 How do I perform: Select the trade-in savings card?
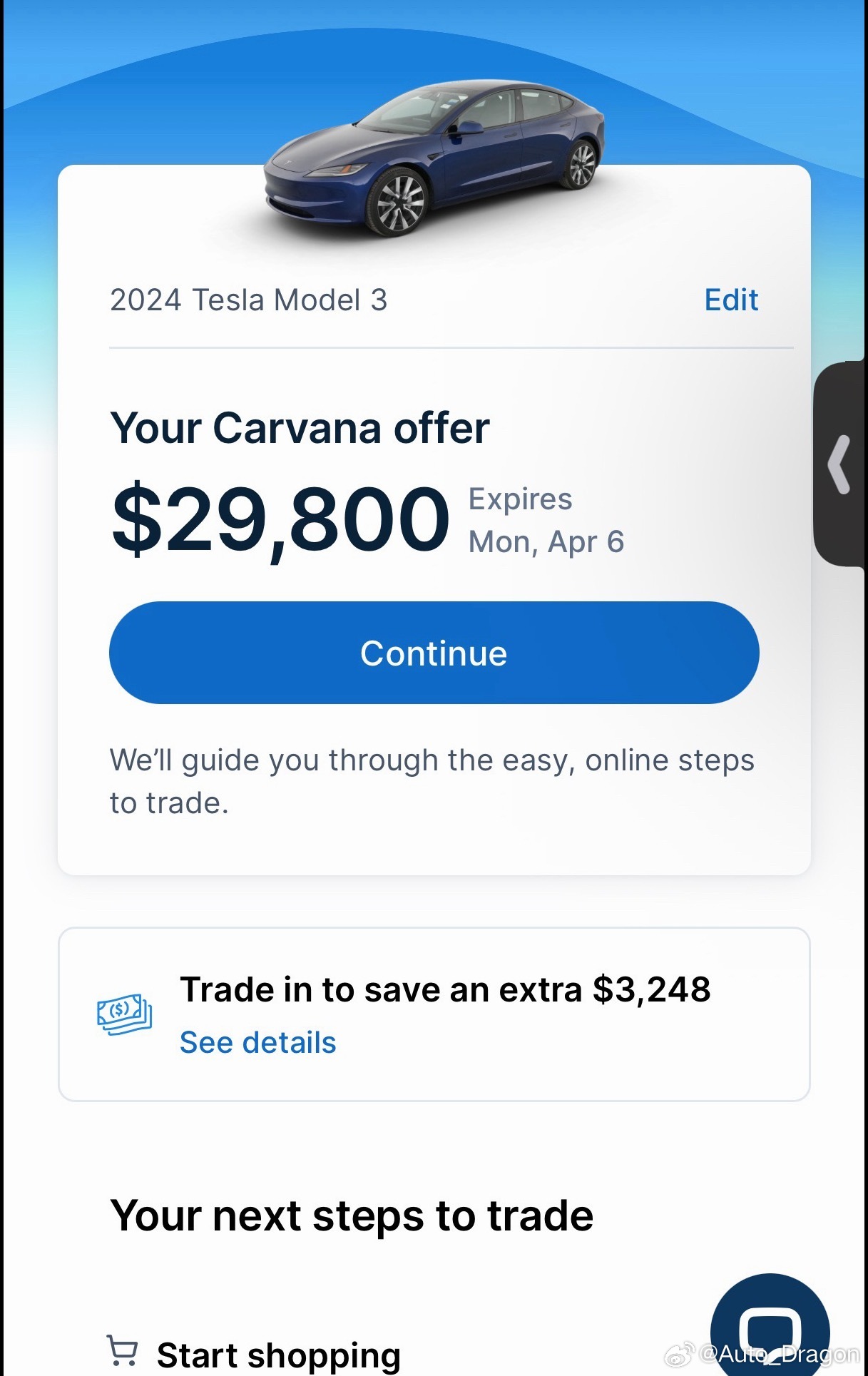[434, 1014]
